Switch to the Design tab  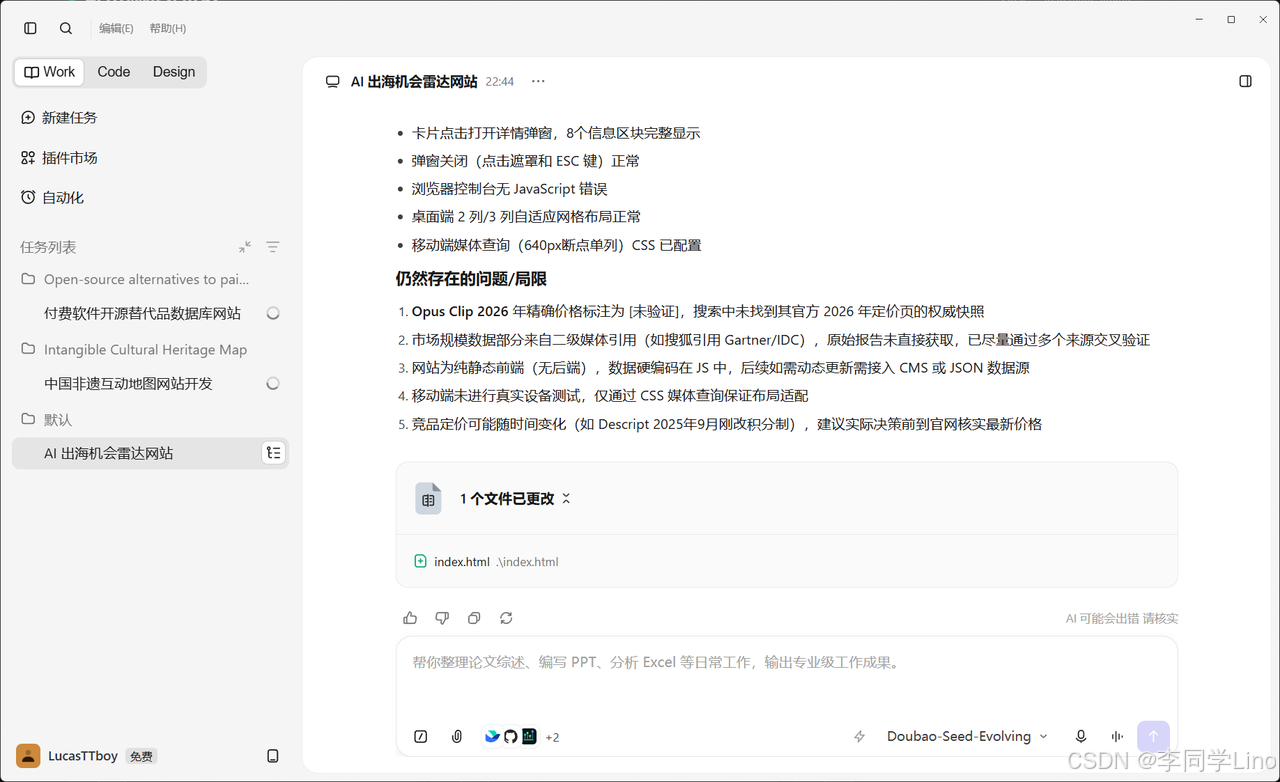[174, 72]
